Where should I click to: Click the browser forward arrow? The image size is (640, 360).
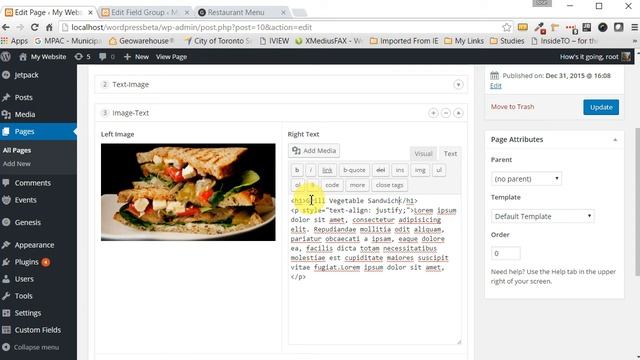pyautogui.click(x=20, y=27)
